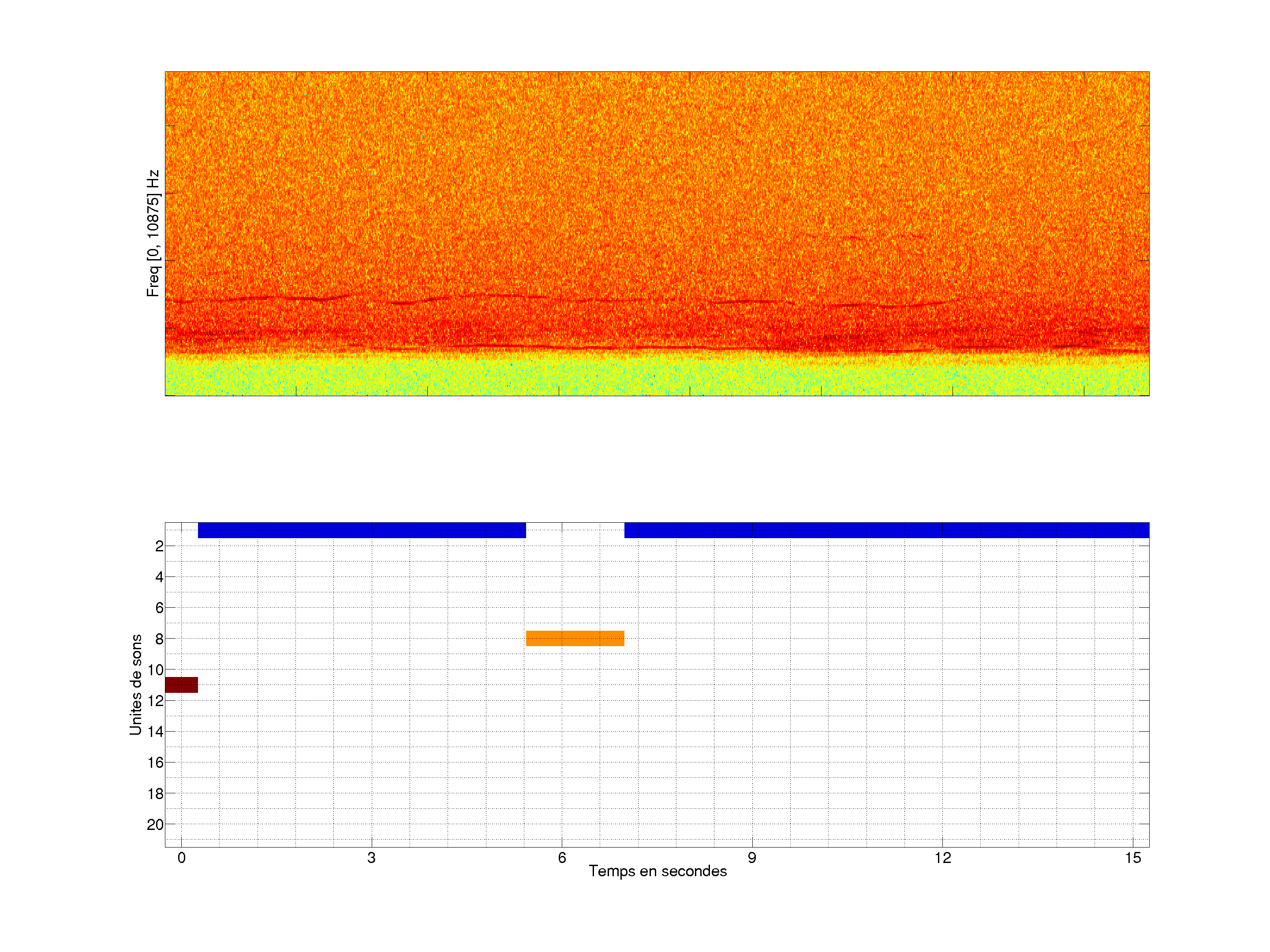Click the x-axis tick label 15
Viewport: 1270px width, 952px height.
click(x=1133, y=858)
